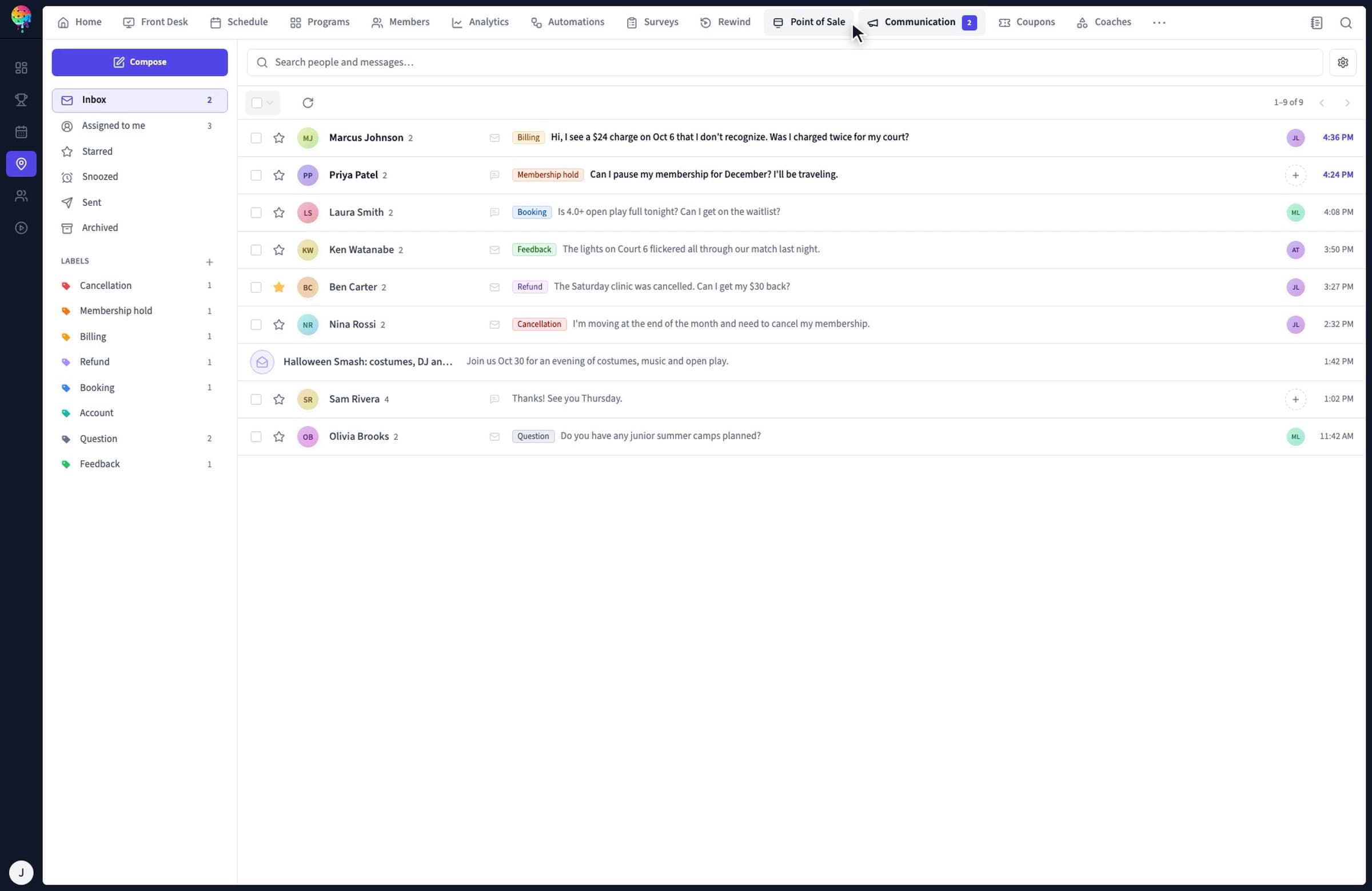The width and height of the screenshot is (1372, 891).
Task: Select Nina Rossi's conversation checkbox
Action: point(256,325)
